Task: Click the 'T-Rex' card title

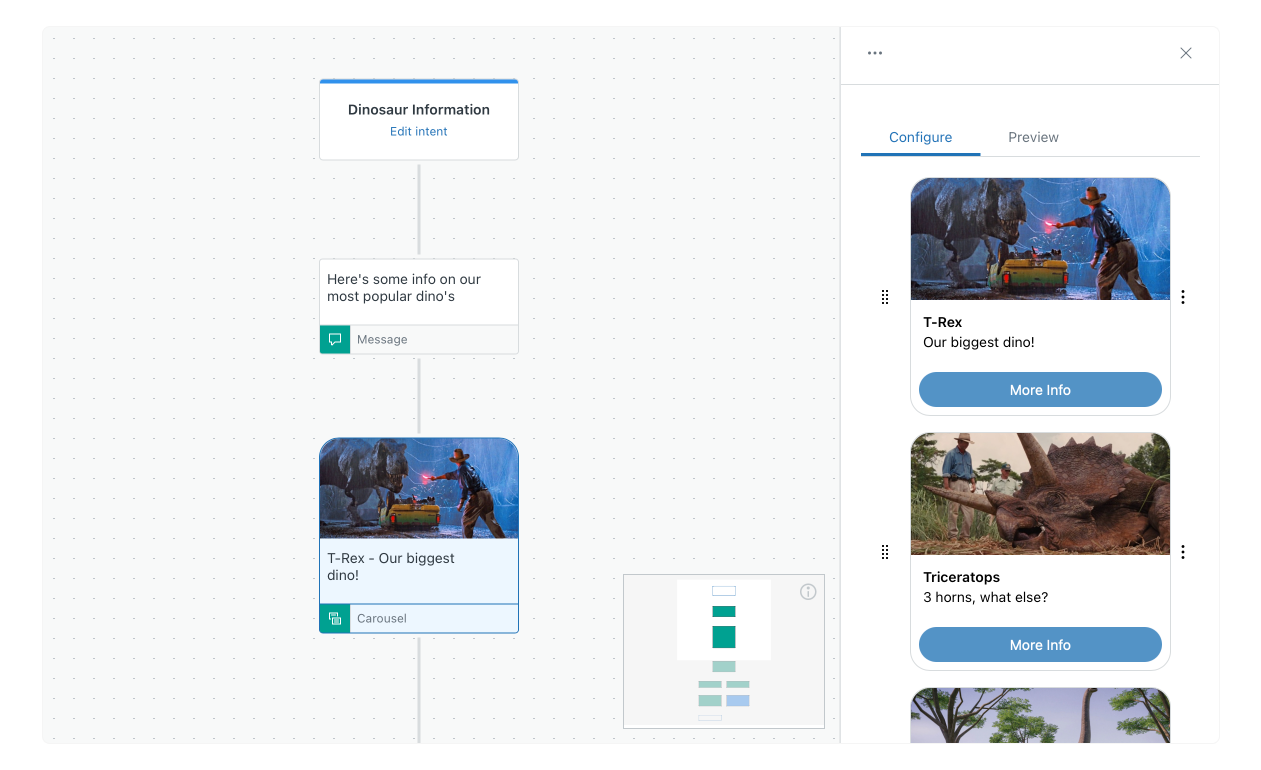Action: coord(942,322)
